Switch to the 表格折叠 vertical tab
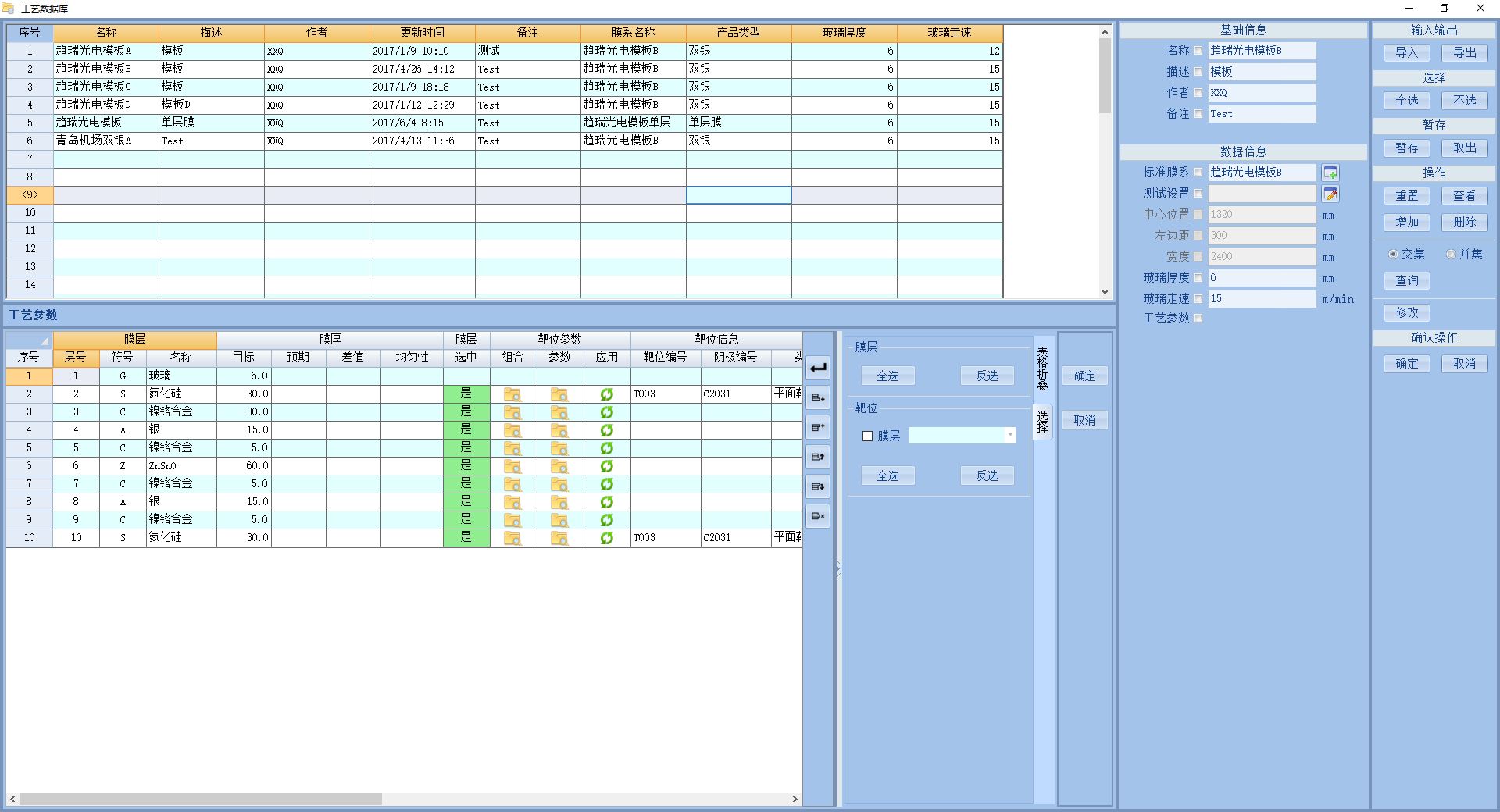This screenshot has width=1500, height=812. pos(1043,369)
